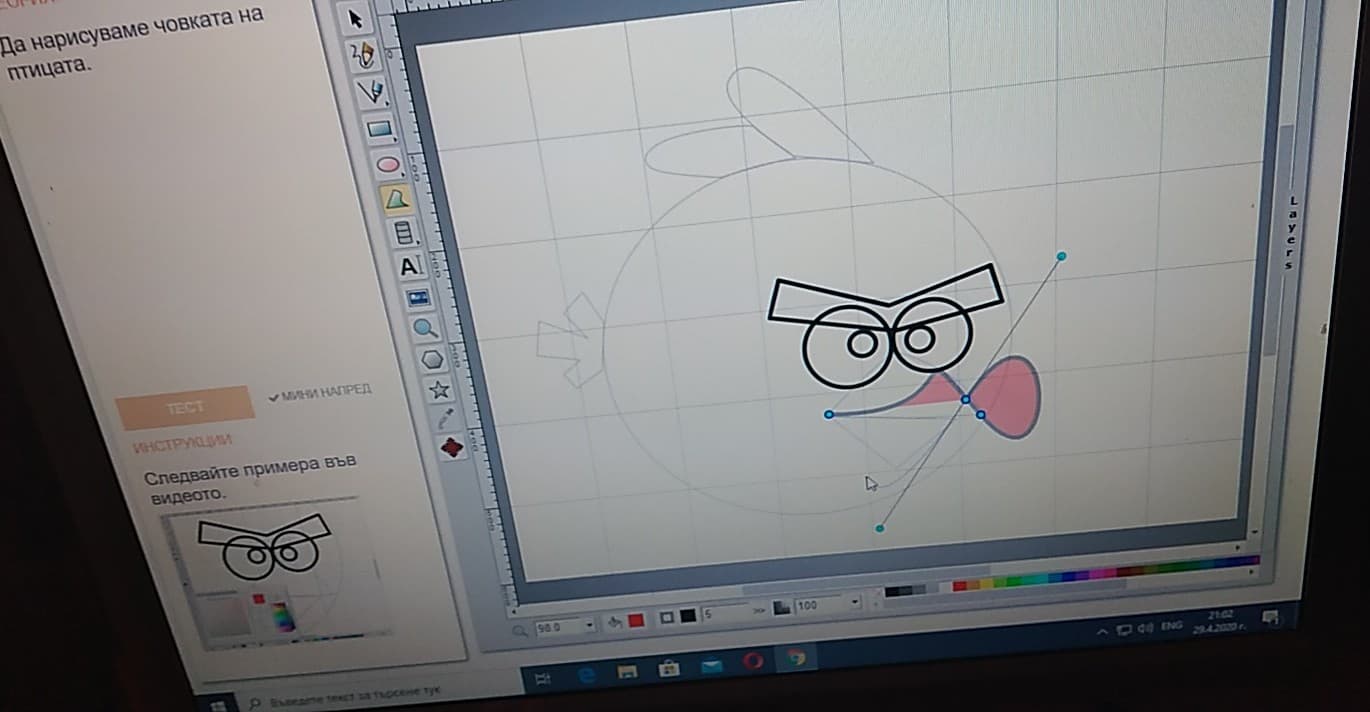The image size is (1370, 712).
Task: Select the Rectangle tool
Action: point(379,128)
